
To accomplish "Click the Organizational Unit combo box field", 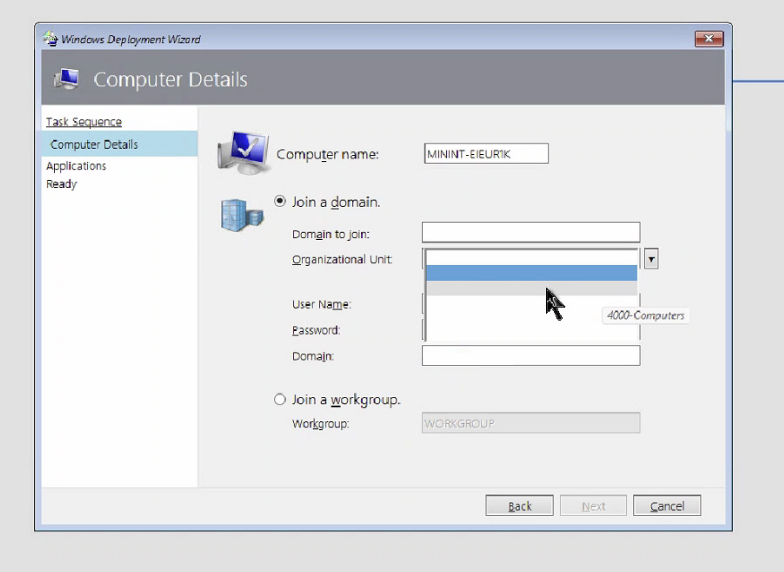I will tap(531, 257).
